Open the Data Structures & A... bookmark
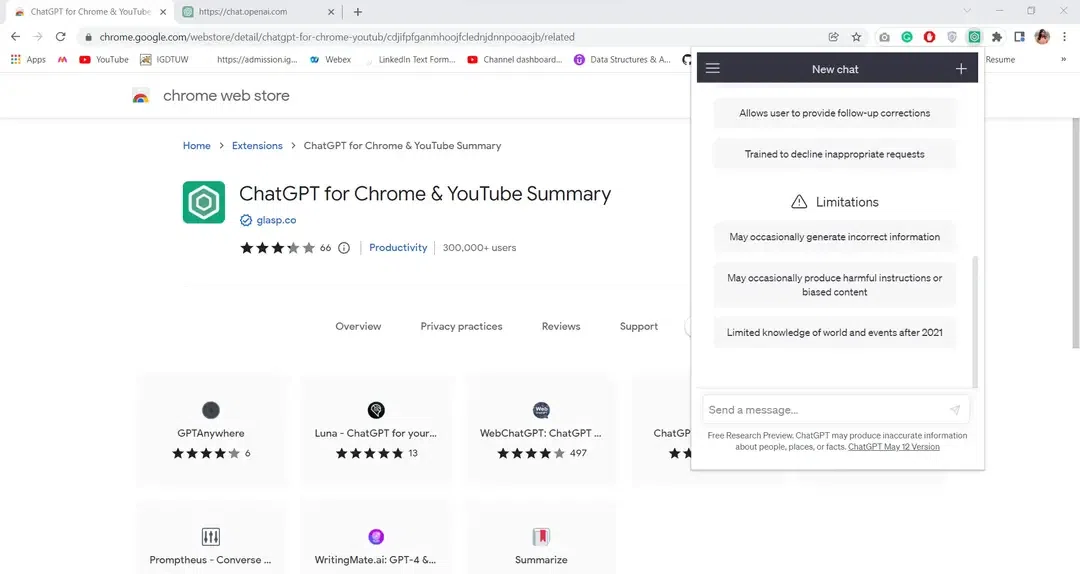Image resolution: width=1080 pixels, height=574 pixels. click(x=622, y=60)
